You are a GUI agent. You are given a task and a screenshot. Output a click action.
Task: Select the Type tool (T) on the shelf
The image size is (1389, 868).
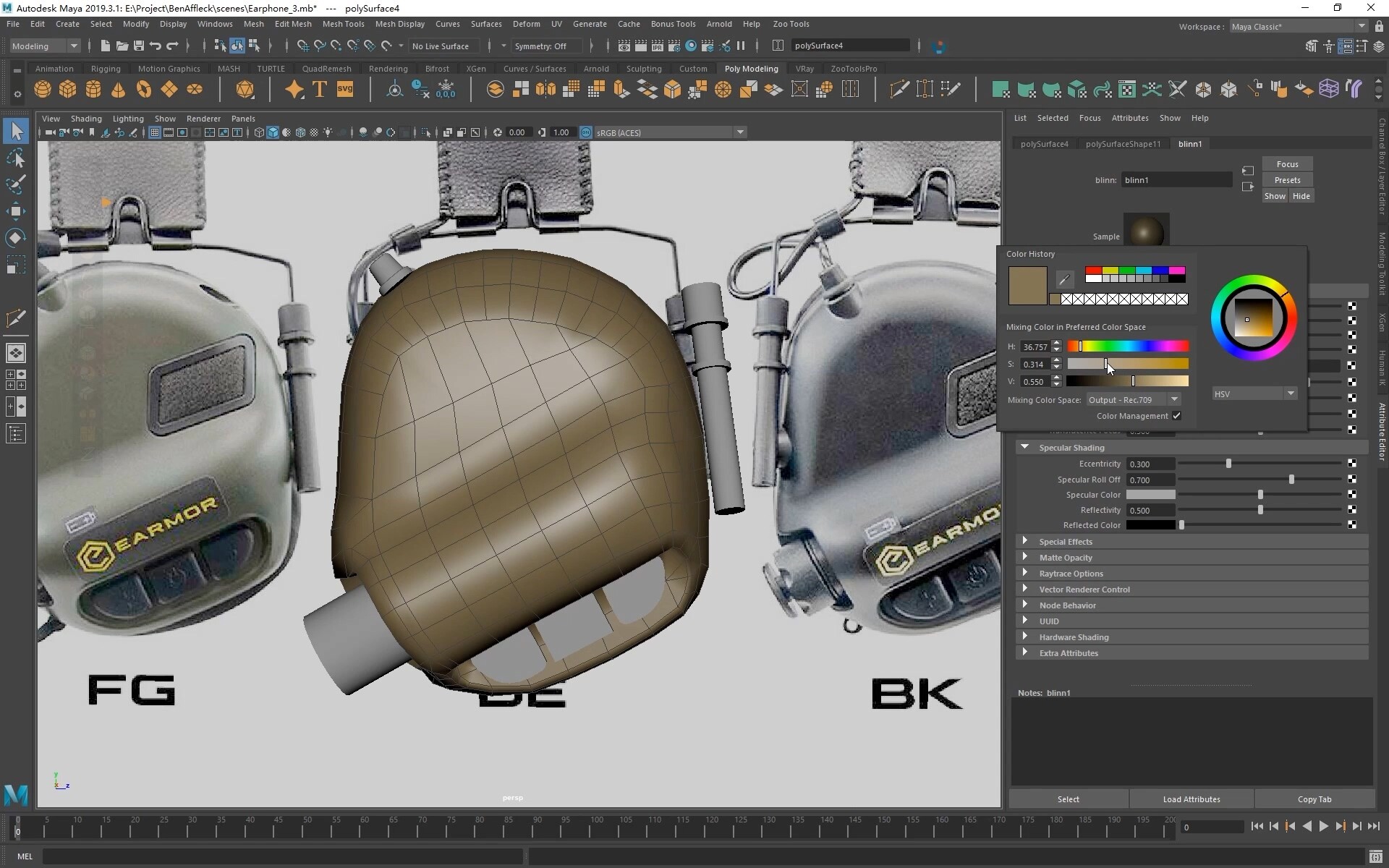pyautogui.click(x=319, y=89)
